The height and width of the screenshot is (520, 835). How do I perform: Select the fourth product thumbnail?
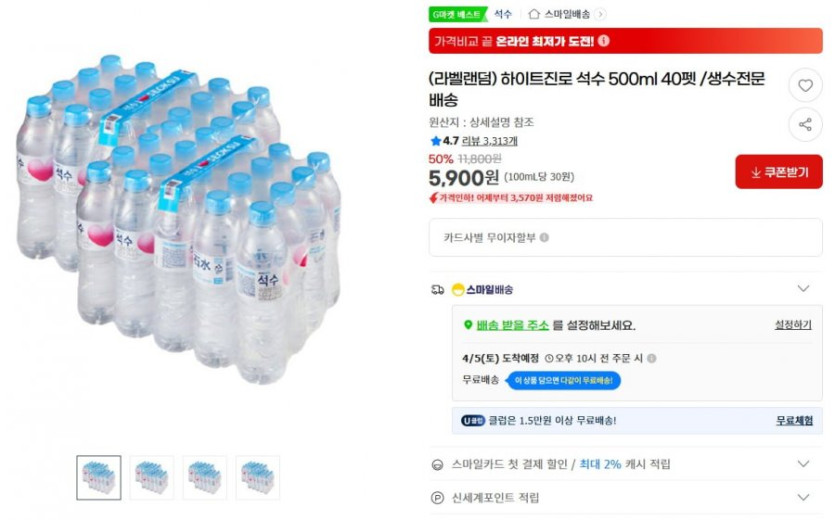pyautogui.click(x=257, y=478)
